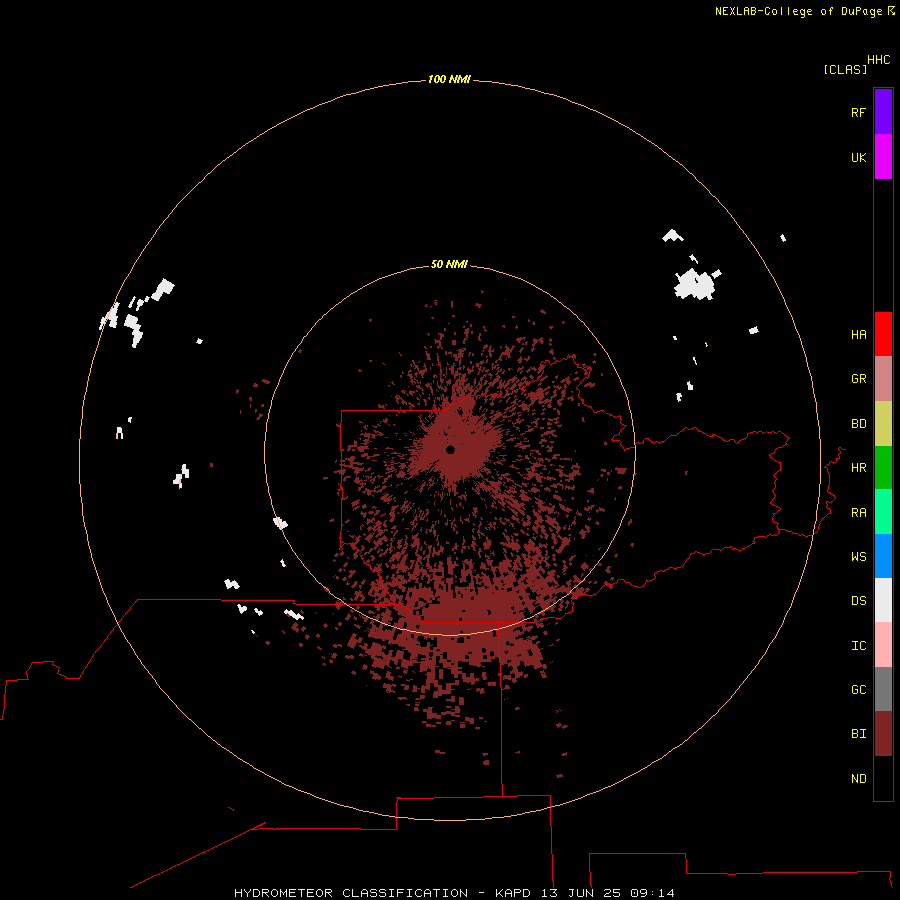This screenshot has width=900, height=900.
Task: Click the '100 NMI' range ring label
Action: tap(449, 79)
